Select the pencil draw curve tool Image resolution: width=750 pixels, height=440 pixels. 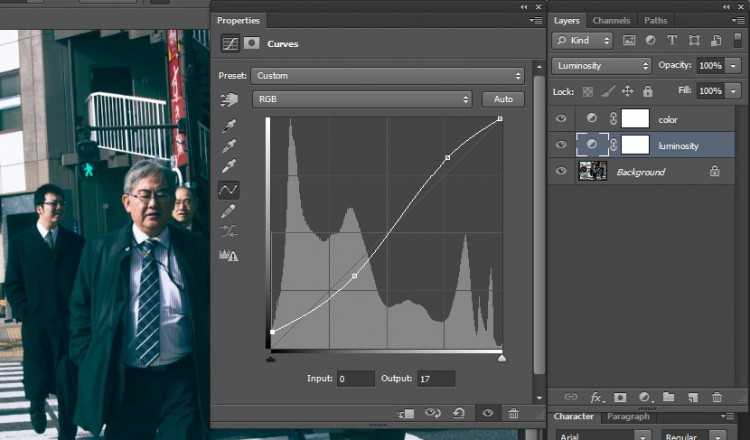tap(229, 211)
